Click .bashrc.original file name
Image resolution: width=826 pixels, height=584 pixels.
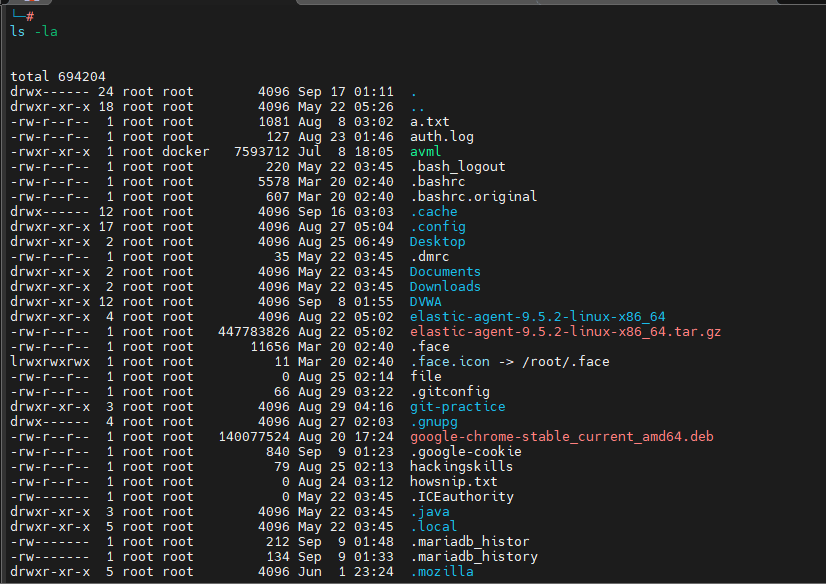click(473, 197)
